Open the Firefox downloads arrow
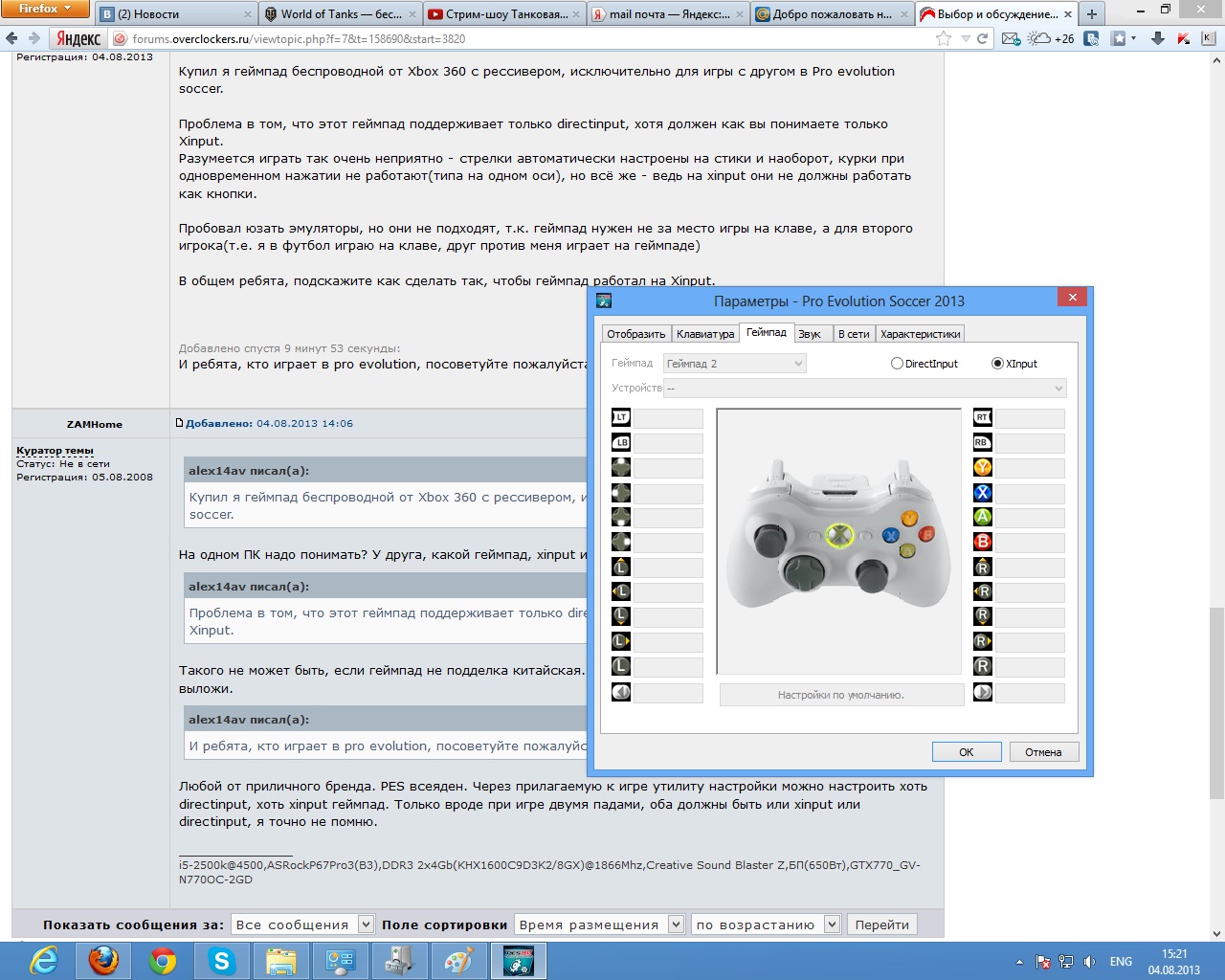 tap(1158, 38)
